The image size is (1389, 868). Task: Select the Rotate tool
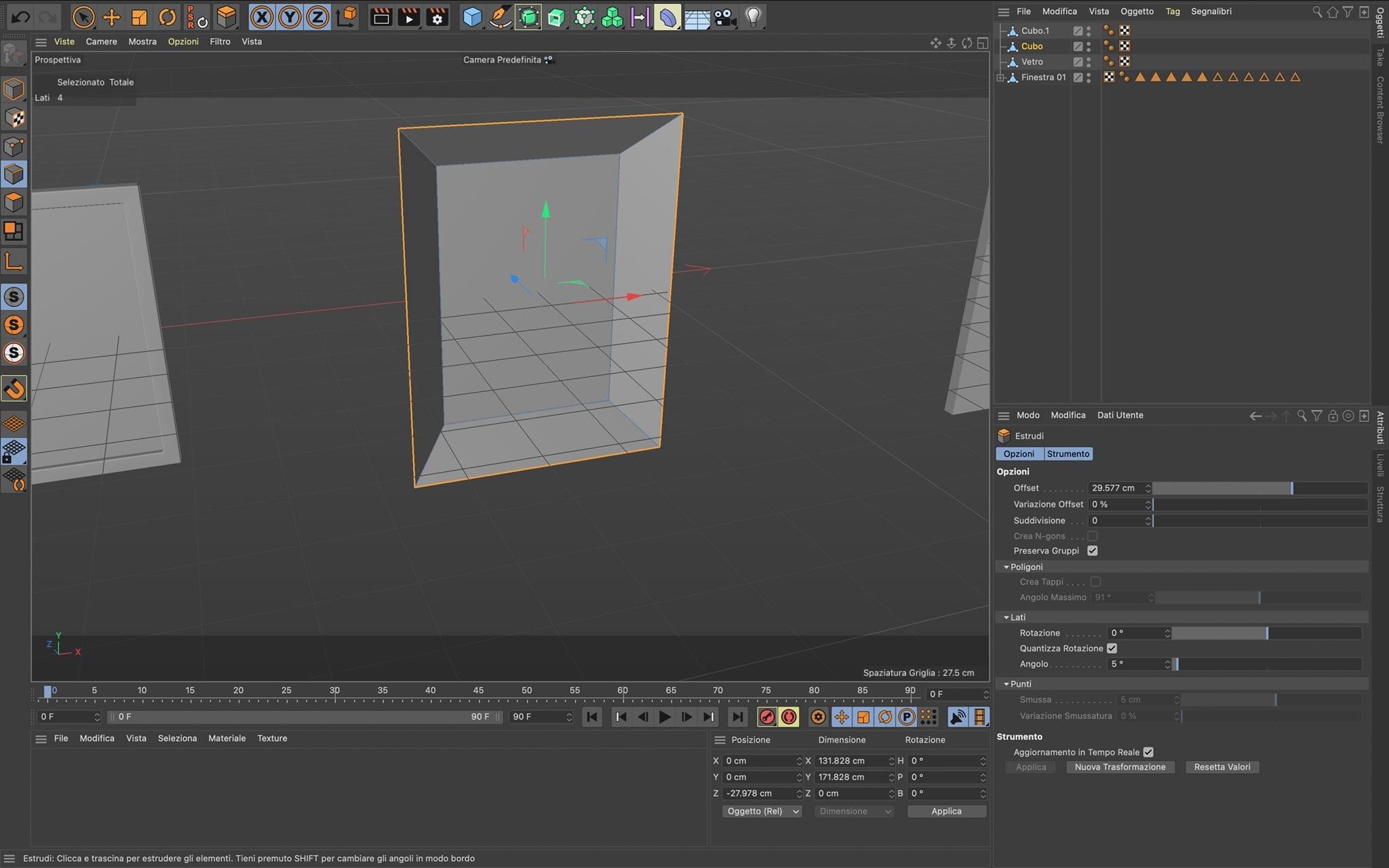(x=167, y=17)
